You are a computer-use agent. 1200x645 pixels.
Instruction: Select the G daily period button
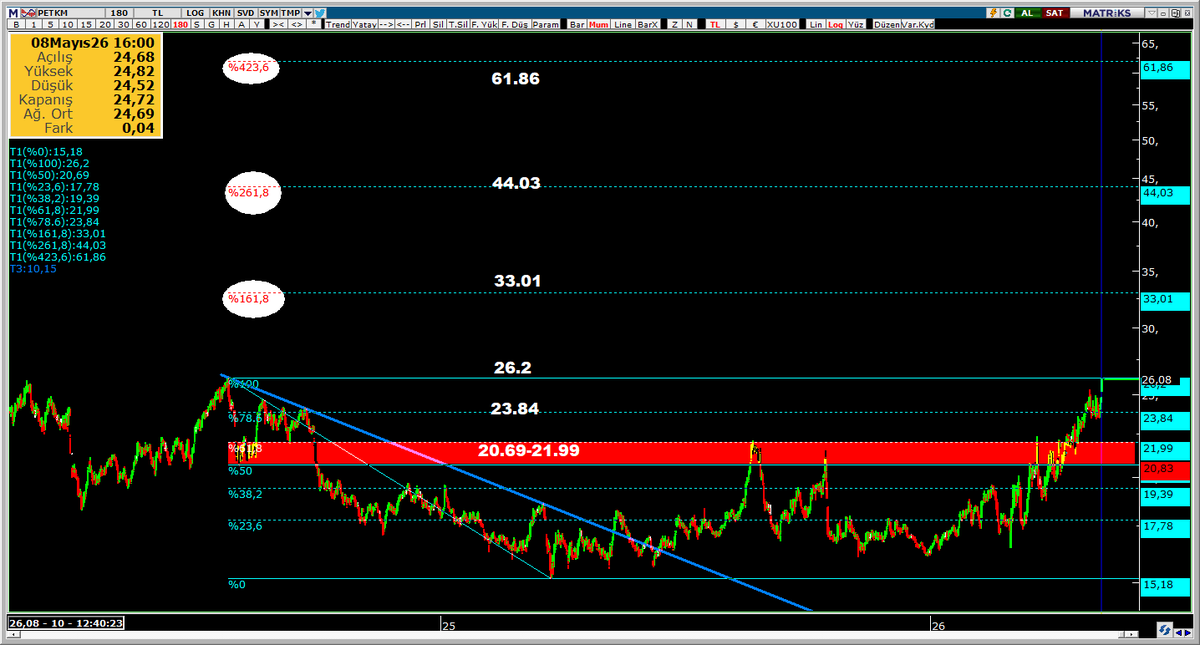[x=212, y=24]
